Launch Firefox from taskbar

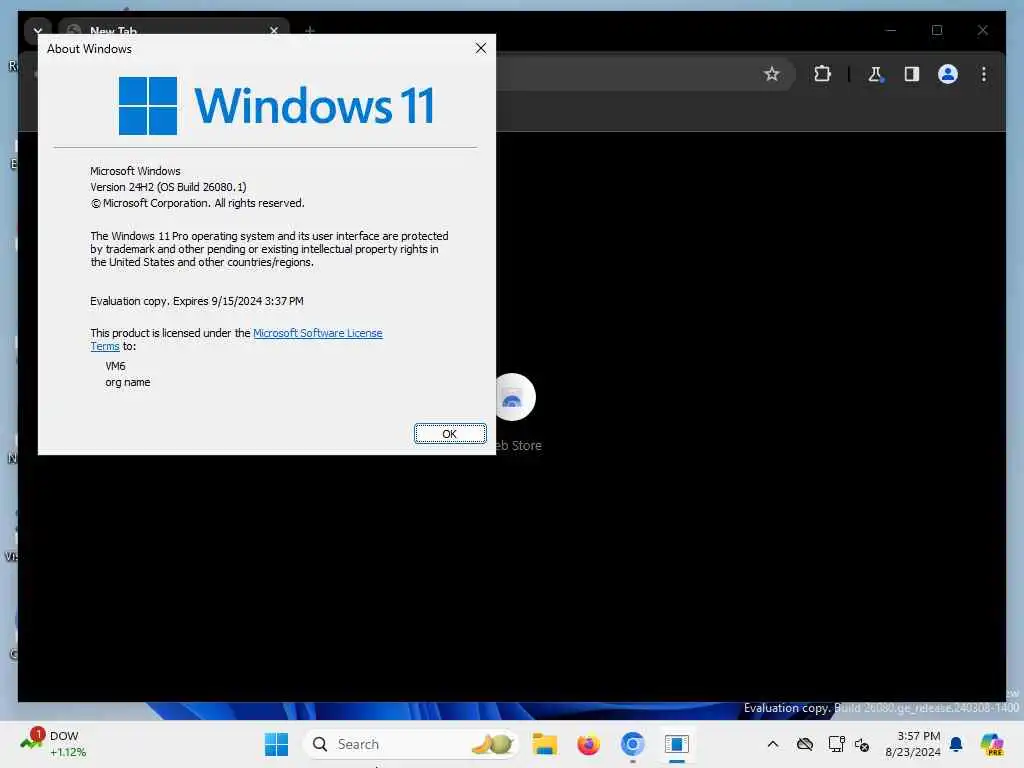(588, 744)
